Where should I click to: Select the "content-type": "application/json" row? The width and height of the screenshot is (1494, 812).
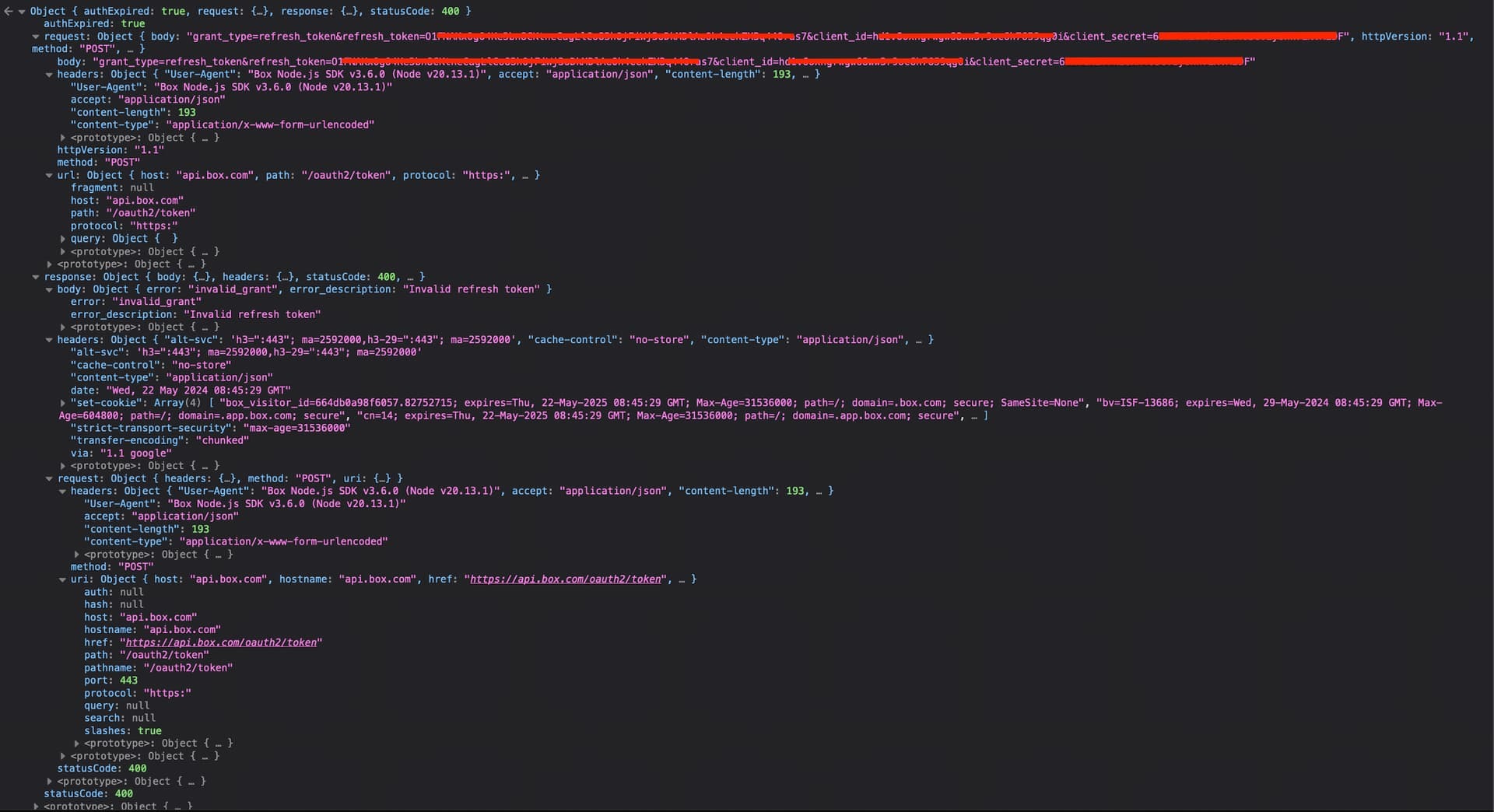point(172,378)
